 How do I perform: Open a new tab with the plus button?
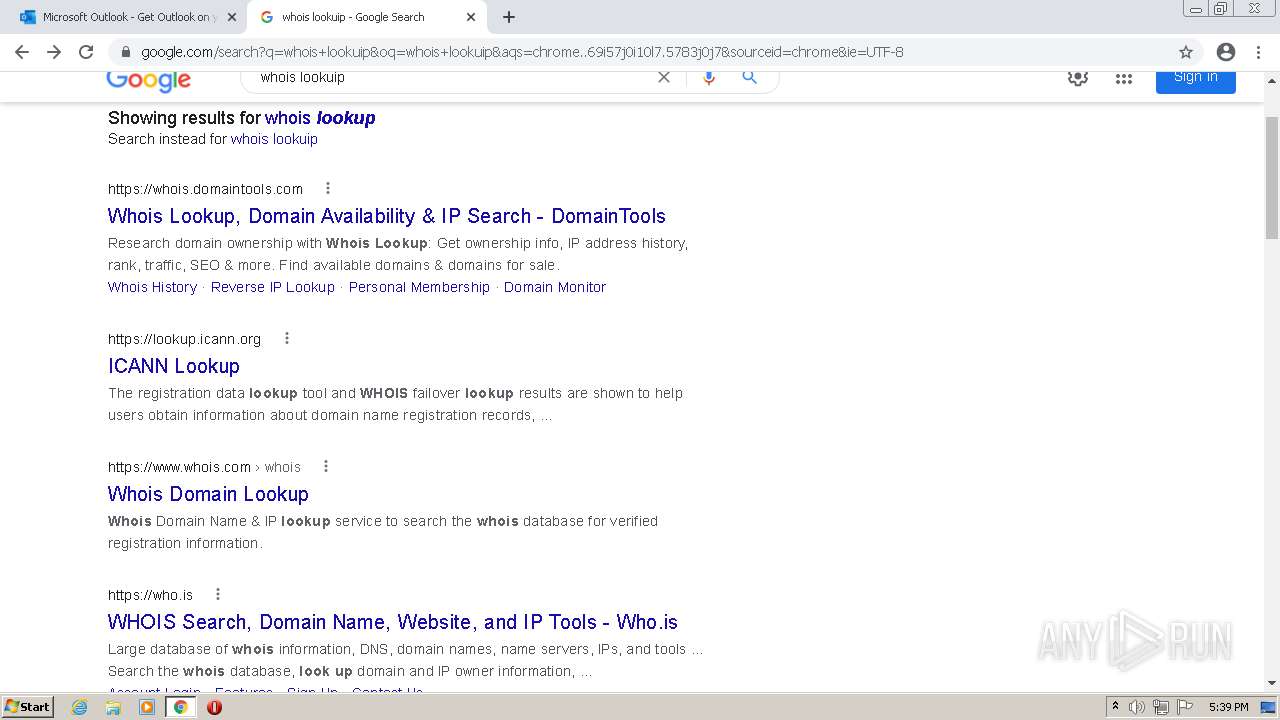click(x=509, y=17)
